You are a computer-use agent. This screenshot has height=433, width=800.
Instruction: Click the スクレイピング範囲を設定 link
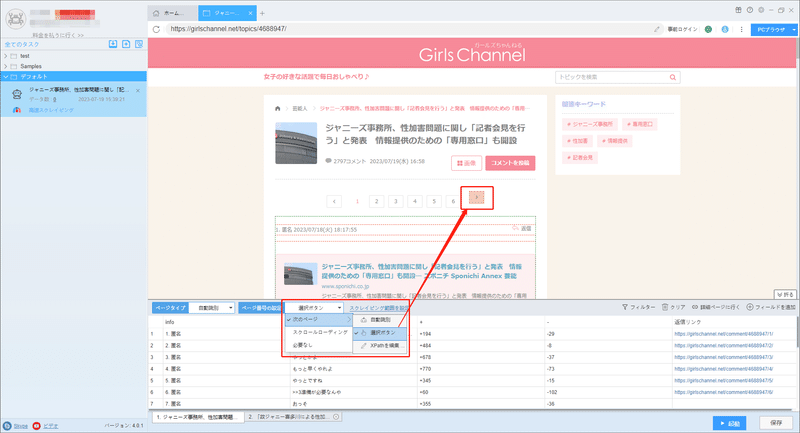coord(379,308)
